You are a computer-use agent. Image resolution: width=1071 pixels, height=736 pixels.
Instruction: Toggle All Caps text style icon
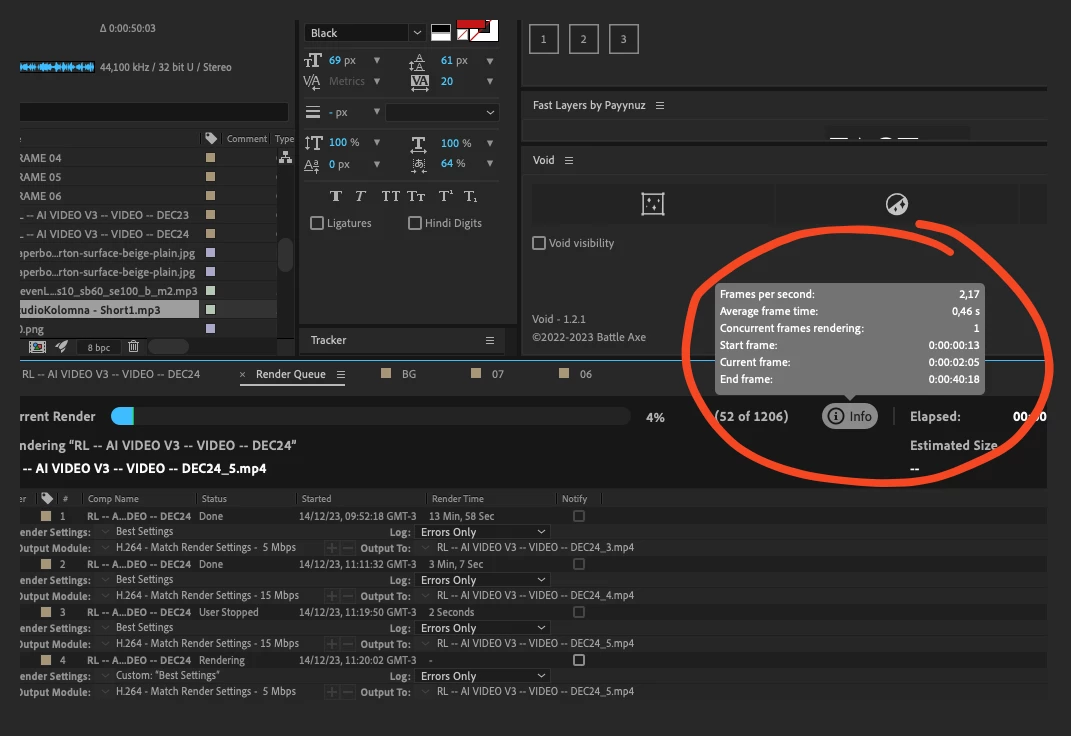[x=391, y=197]
